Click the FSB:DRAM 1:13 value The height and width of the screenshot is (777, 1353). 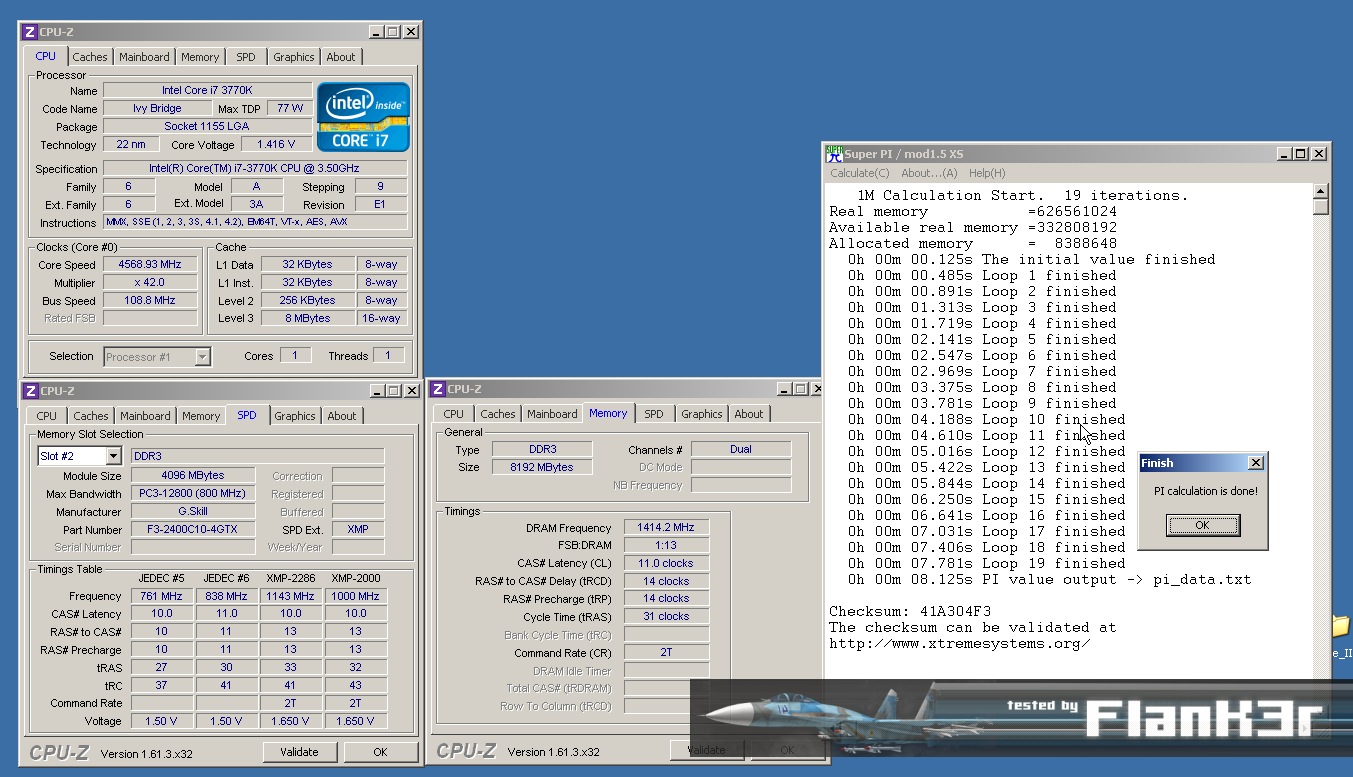[666, 546]
